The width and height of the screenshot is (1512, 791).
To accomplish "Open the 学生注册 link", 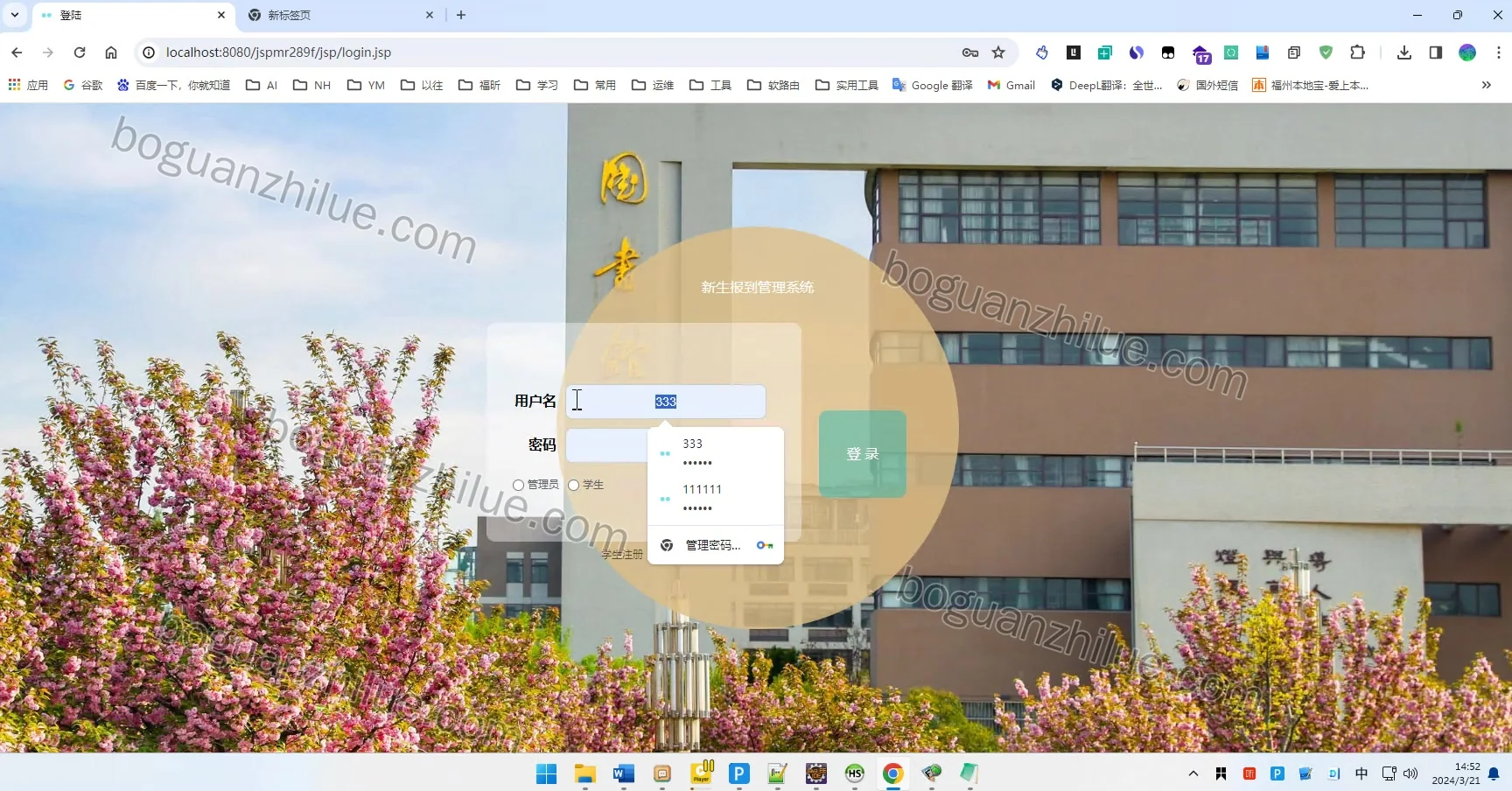I will coord(622,555).
